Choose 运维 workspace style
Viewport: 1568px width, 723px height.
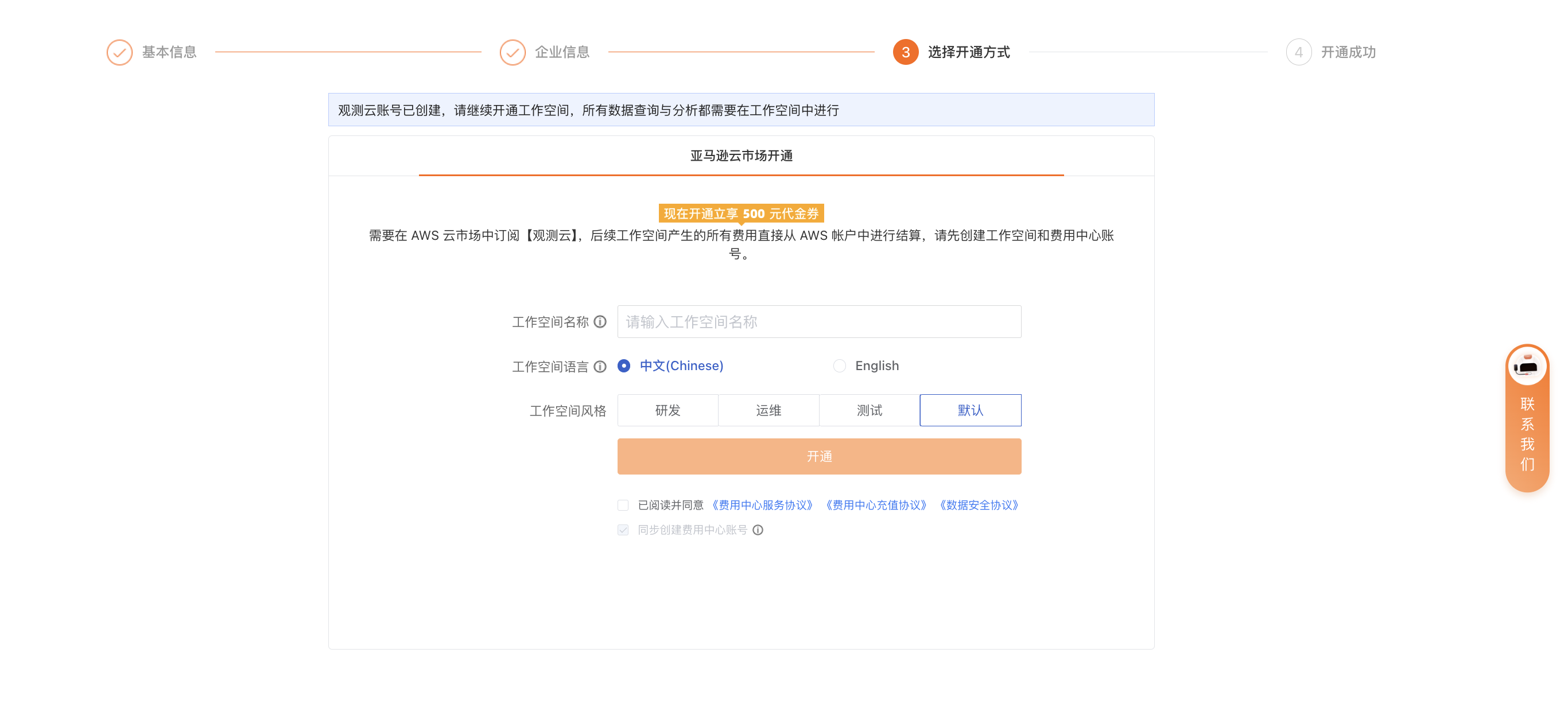769,410
